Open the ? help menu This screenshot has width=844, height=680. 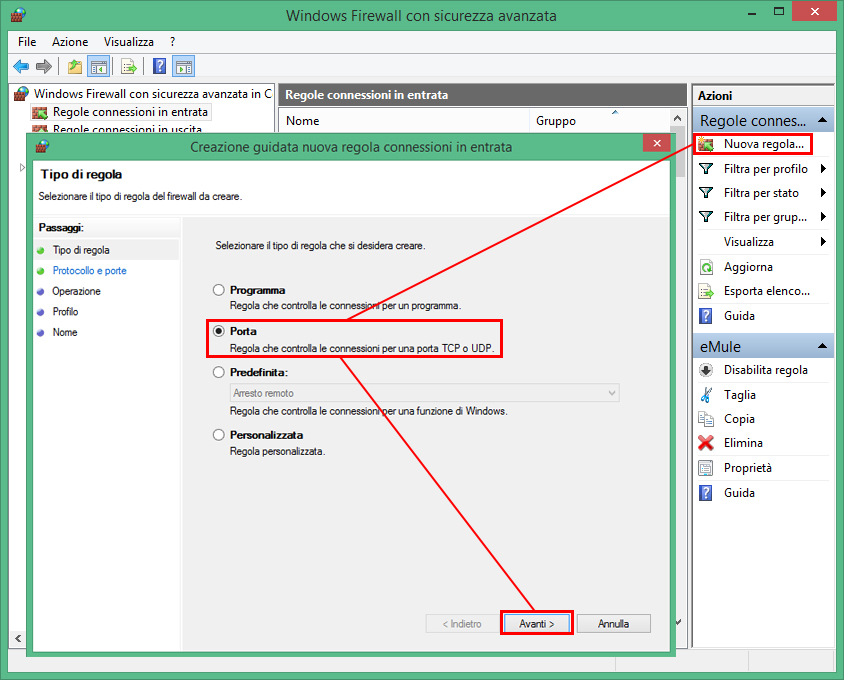click(172, 42)
